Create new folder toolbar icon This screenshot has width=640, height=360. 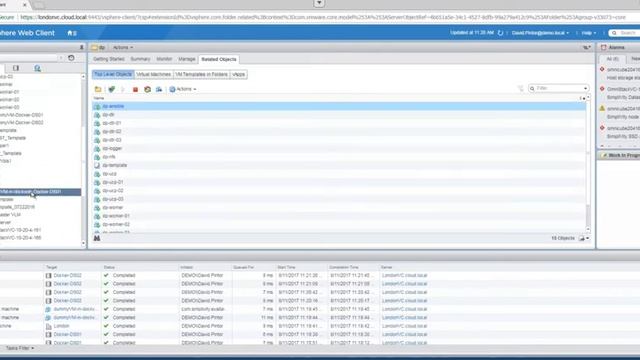(98, 89)
